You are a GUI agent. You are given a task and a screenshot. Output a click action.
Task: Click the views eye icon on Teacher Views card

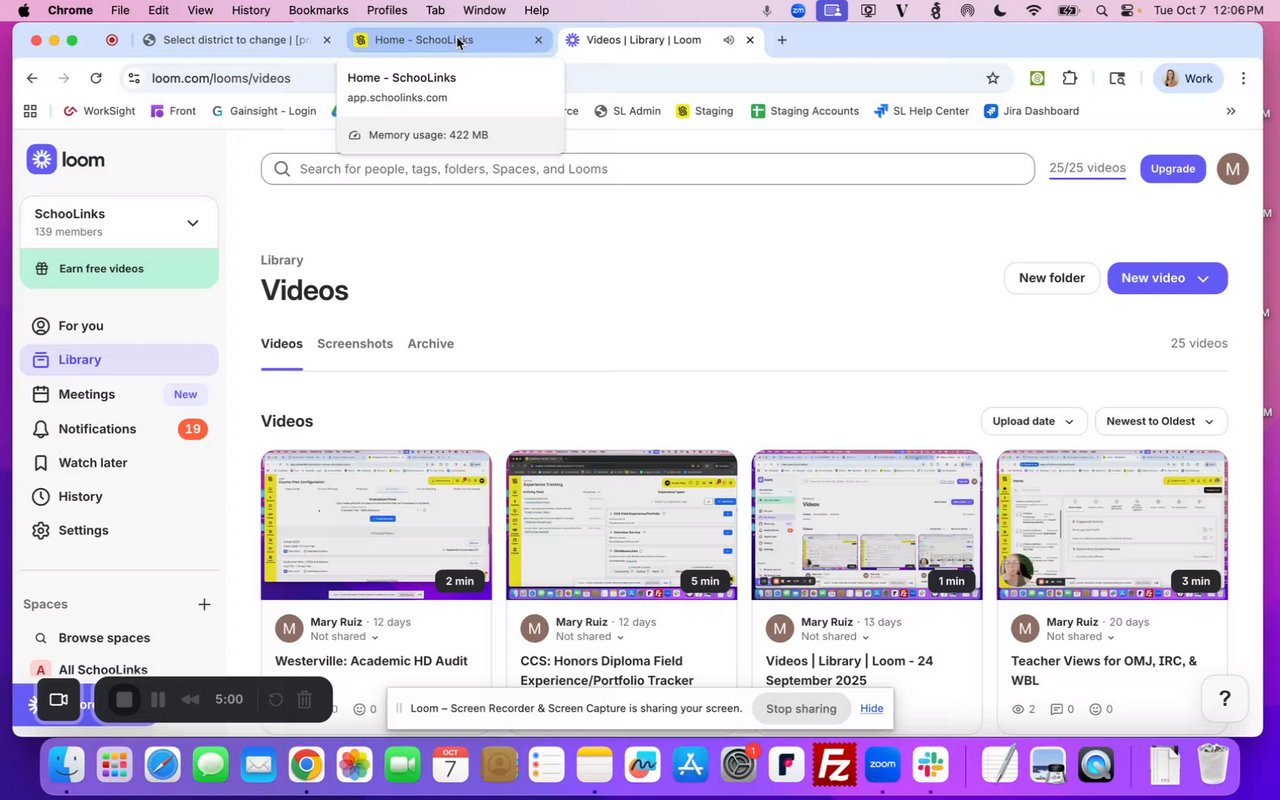[x=1018, y=709]
